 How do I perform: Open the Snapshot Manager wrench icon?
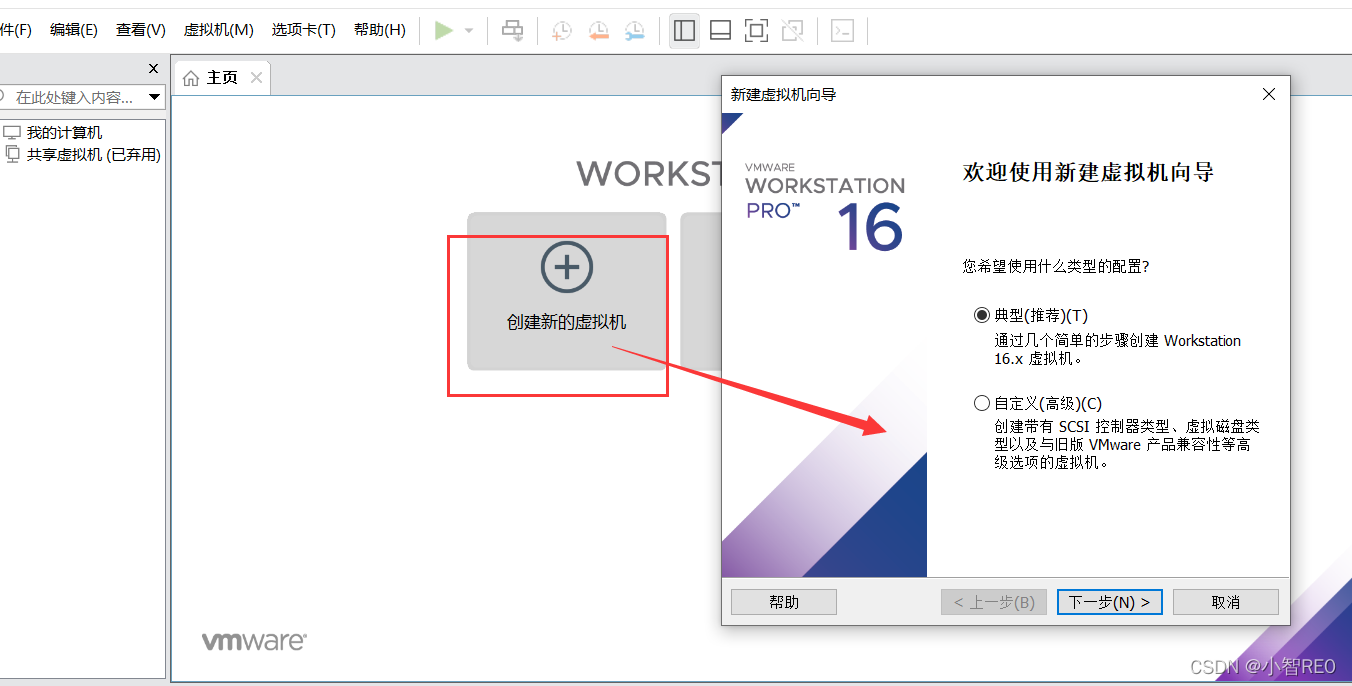coord(634,30)
